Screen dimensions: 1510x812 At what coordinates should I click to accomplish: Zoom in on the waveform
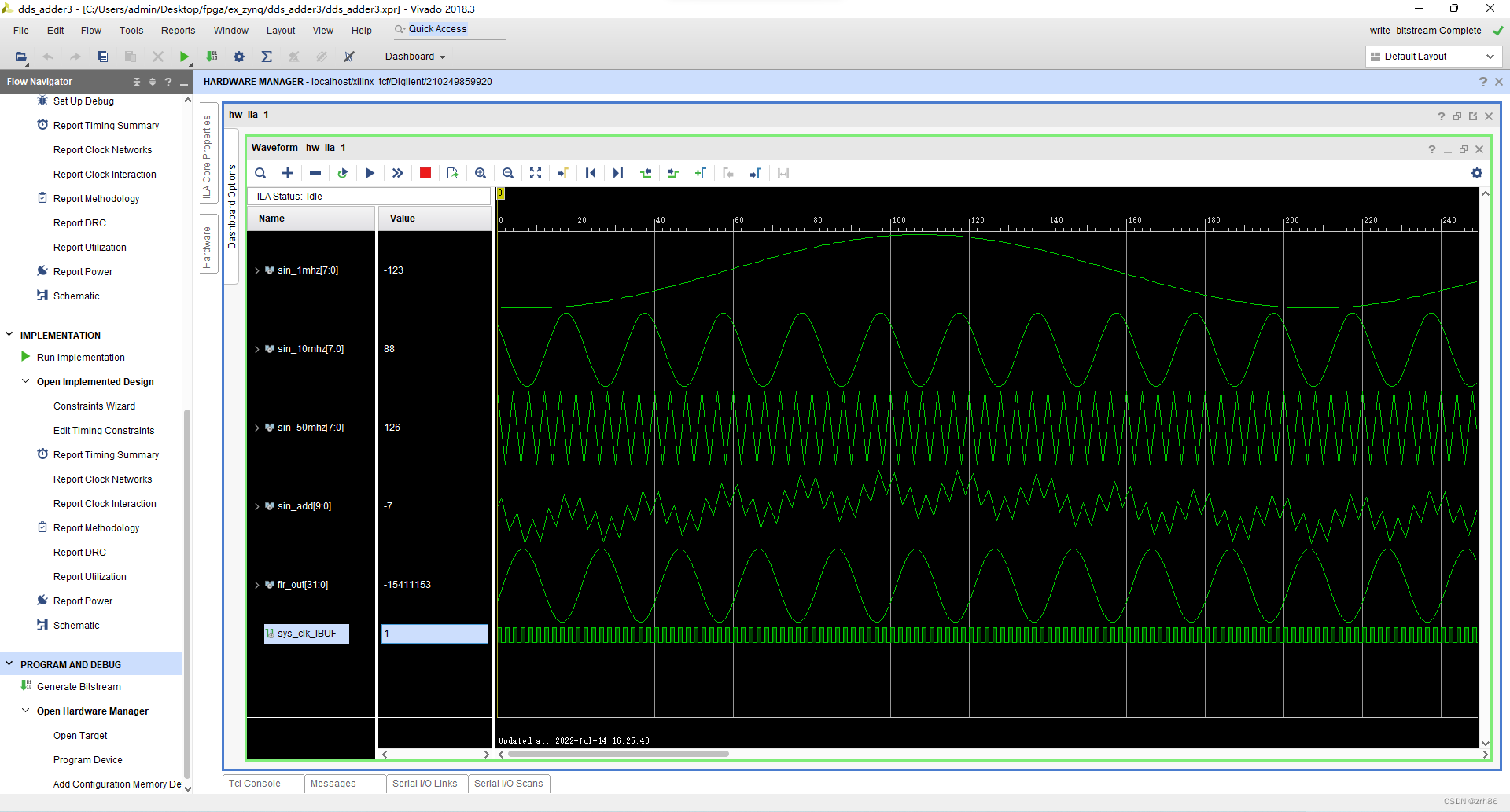(481, 173)
